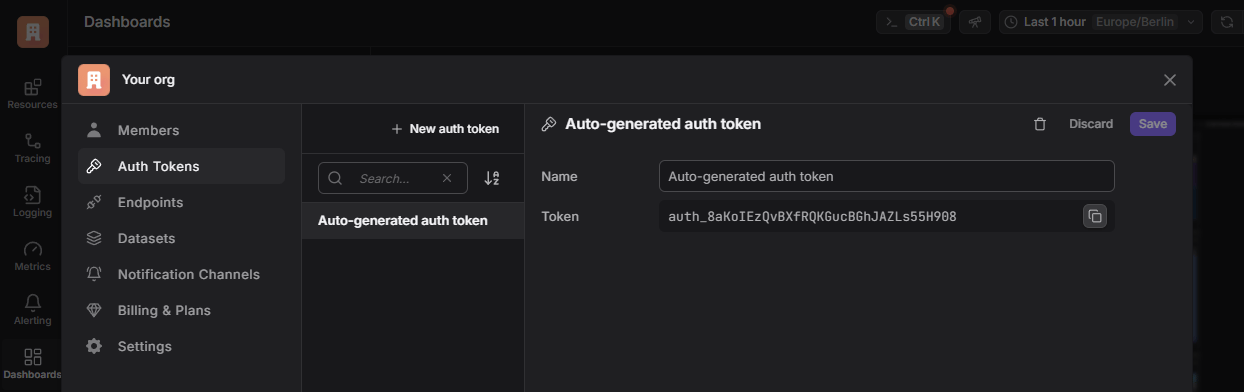Open the Members settings section
The width and height of the screenshot is (1244, 392).
click(x=181, y=130)
